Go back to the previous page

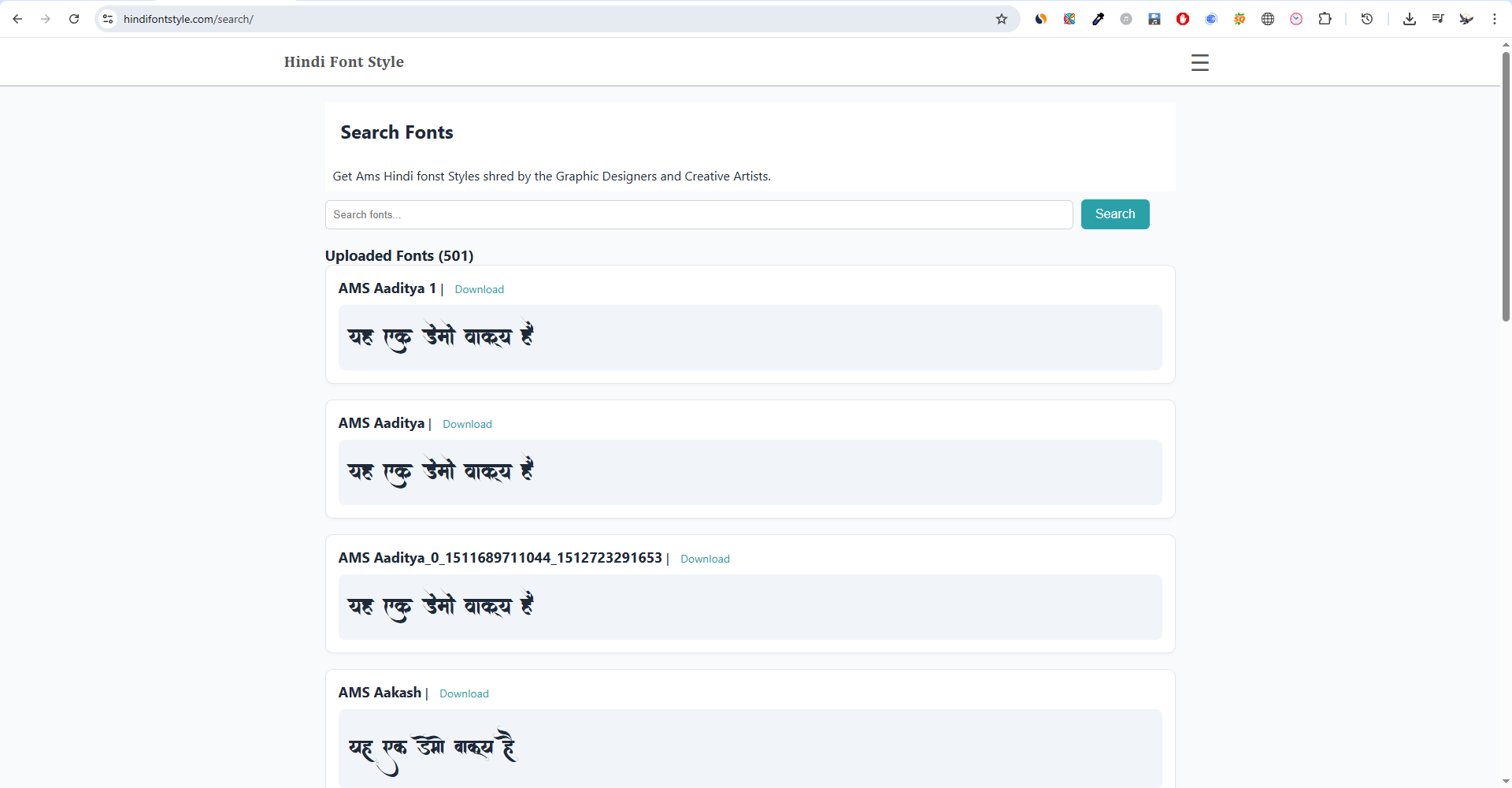[x=17, y=19]
